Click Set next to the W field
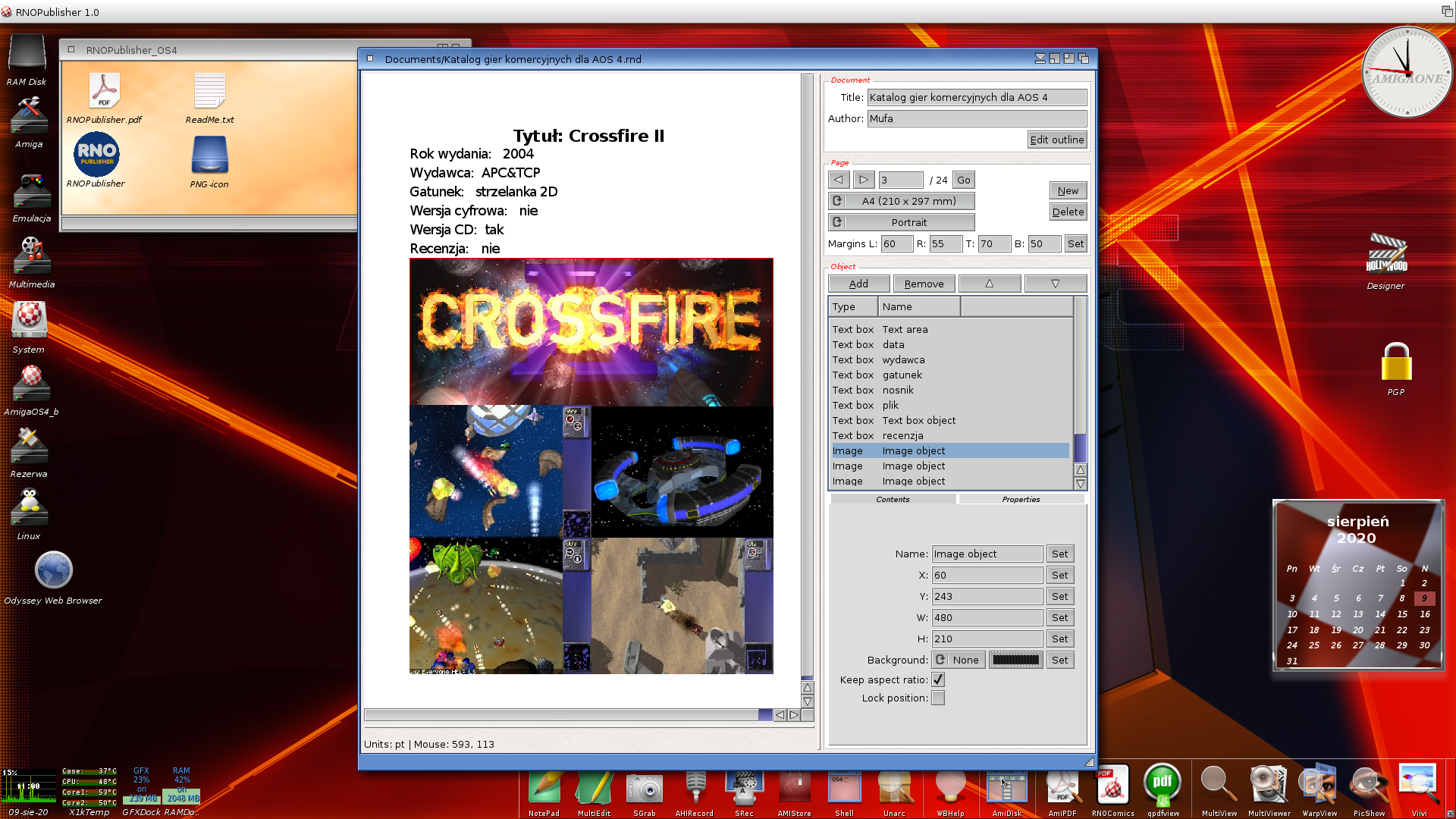 pos(1059,617)
